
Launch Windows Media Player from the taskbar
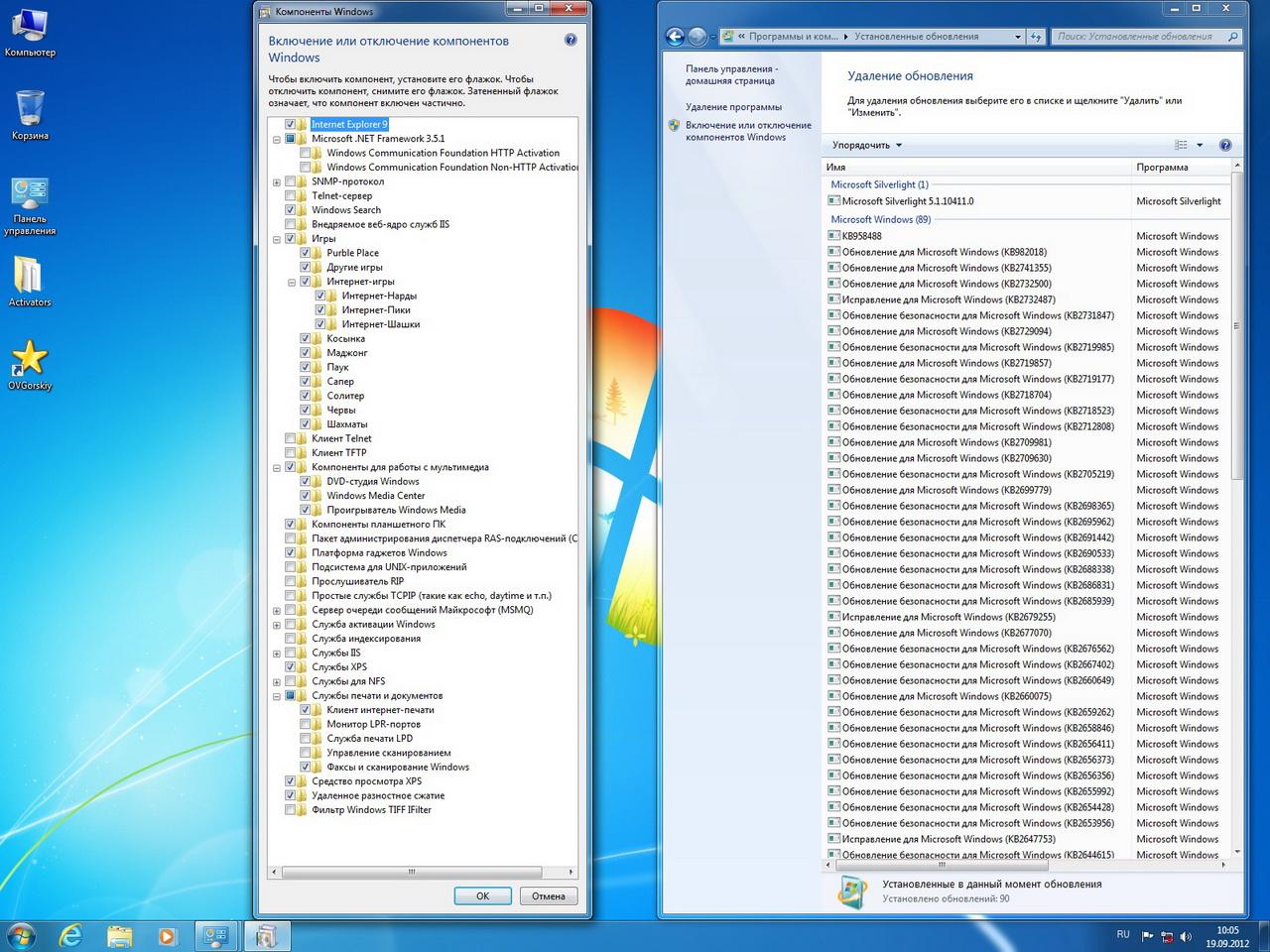pyautogui.click(x=167, y=935)
